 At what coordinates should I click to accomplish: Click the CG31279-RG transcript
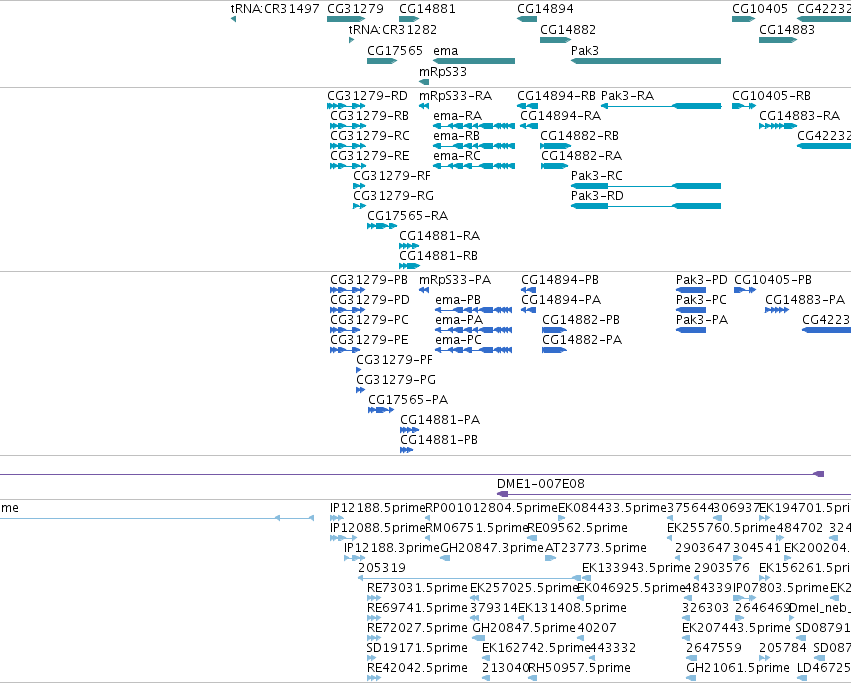pyautogui.click(x=359, y=206)
